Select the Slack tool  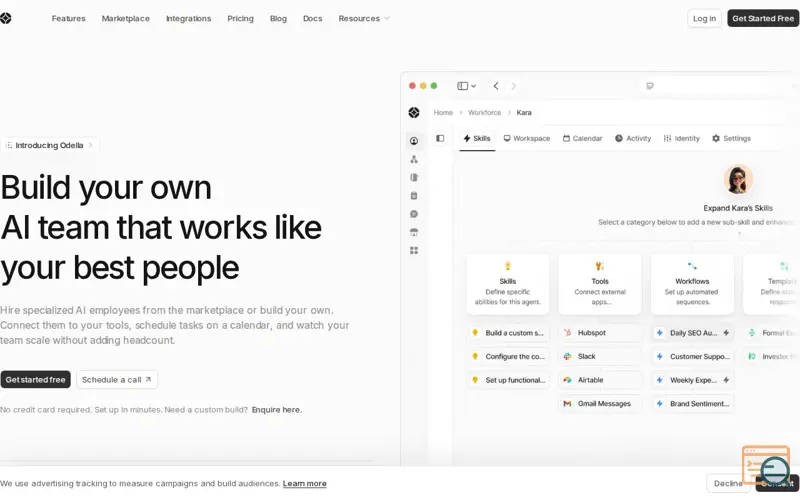(600, 356)
